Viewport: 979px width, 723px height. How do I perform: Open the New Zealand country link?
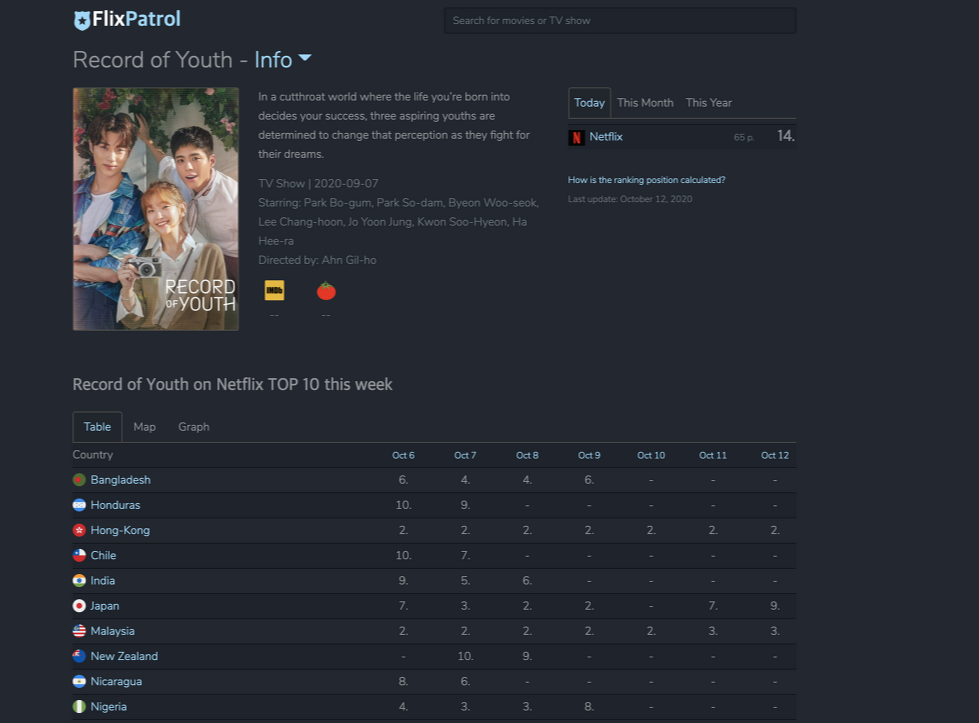[124, 656]
